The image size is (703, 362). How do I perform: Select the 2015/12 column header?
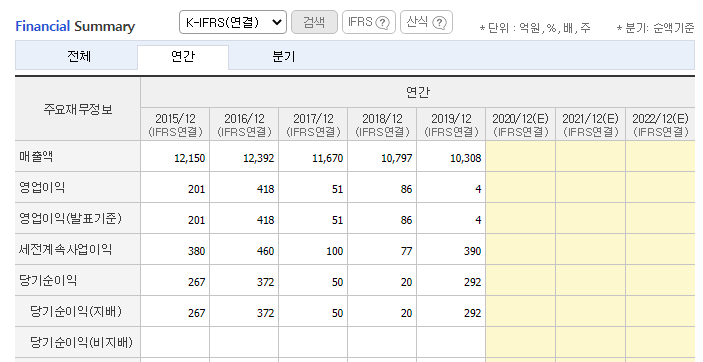point(175,124)
